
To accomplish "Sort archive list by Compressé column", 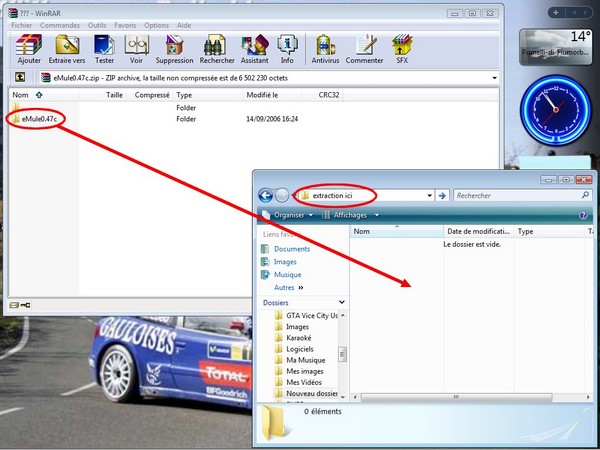I will tap(152, 95).
